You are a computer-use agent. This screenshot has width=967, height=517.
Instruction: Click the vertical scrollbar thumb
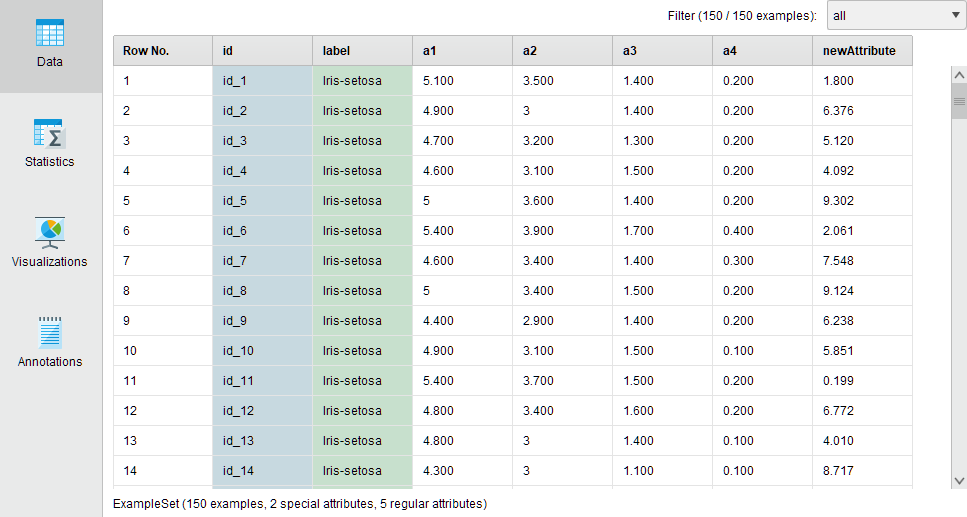pyautogui.click(x=959, y=101)
